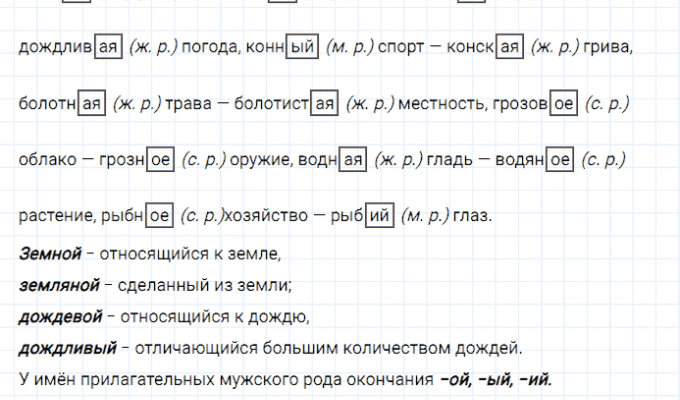Select the boxed ending 'ий' after 'рыб'
The height and width of the screenshot is (400, 680).
pyautogui.click(x=379, y=215)
